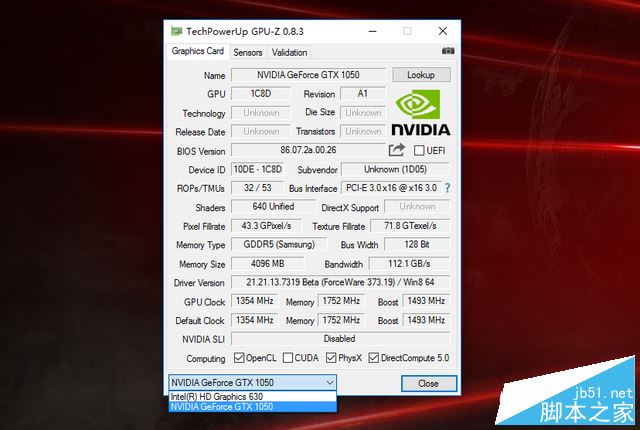This screenshot has width=640, height=430.
Task: Click the Close button
Action: (429, 383)
